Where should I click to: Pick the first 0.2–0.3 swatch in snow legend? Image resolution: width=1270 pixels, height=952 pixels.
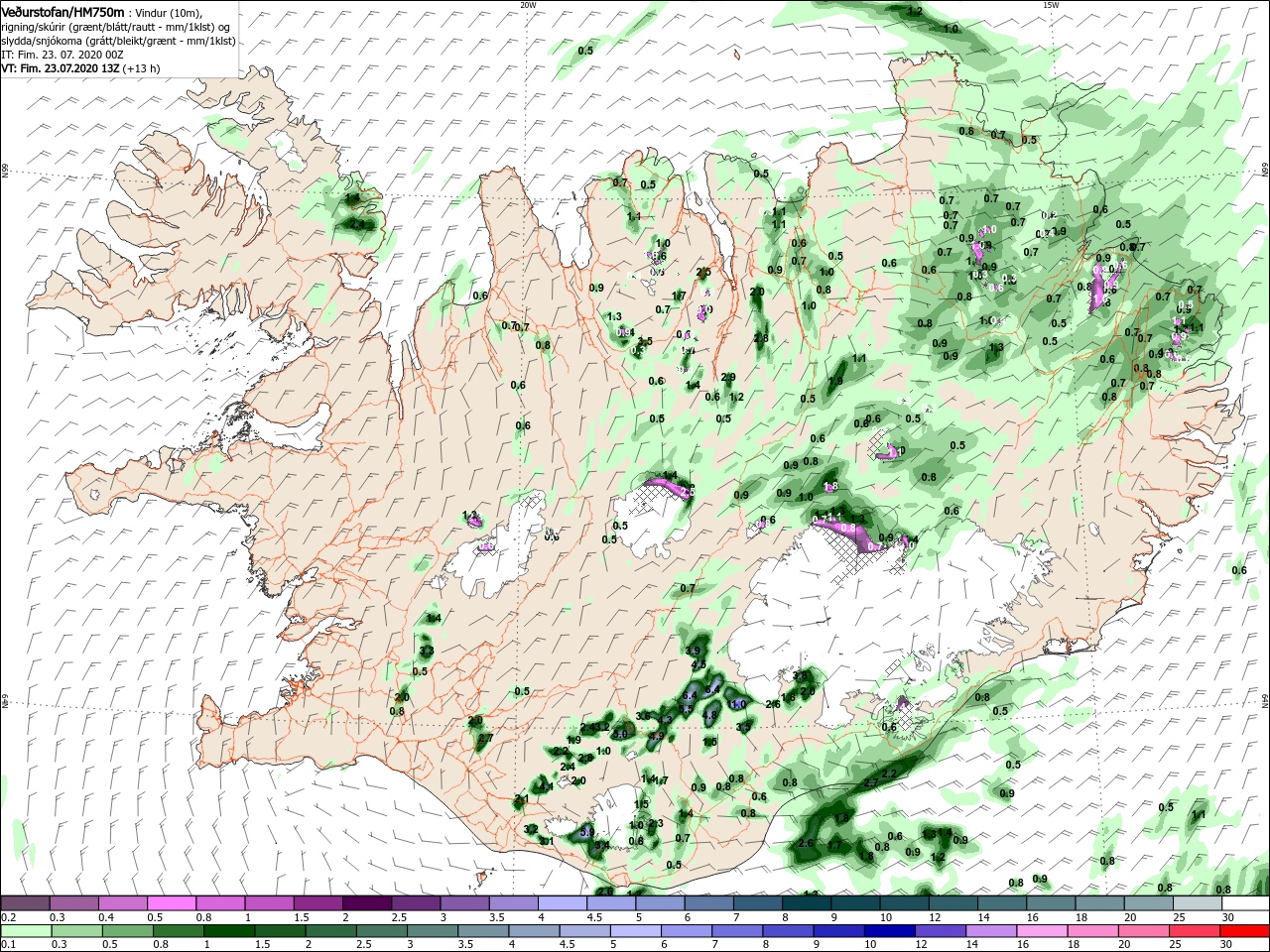click(x=26, y=903)
